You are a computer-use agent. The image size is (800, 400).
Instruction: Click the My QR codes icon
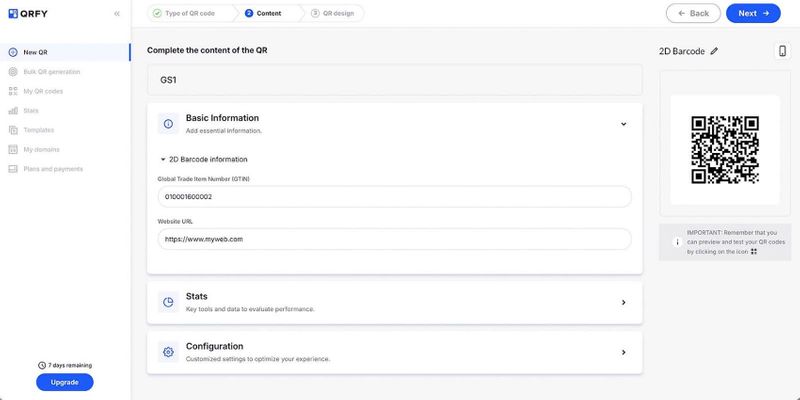point(13,91)
